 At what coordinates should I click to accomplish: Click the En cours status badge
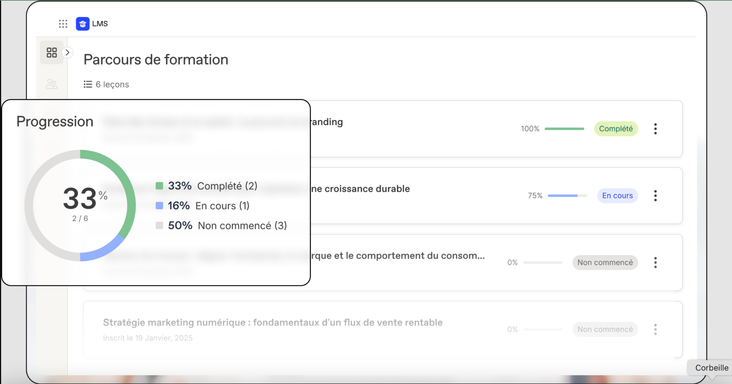point(617,195)
